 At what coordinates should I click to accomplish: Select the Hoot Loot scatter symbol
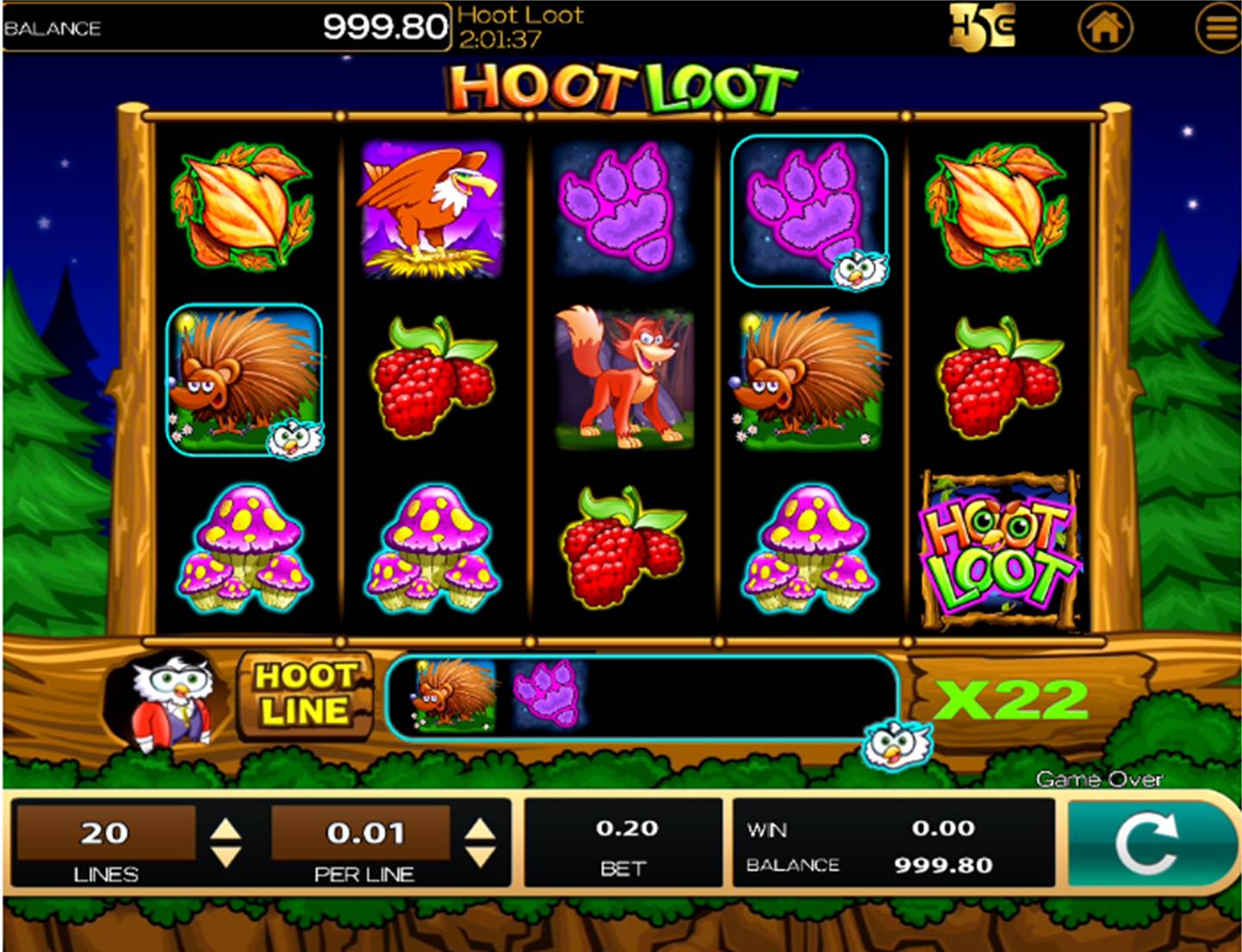click(x=1000, y=550)
